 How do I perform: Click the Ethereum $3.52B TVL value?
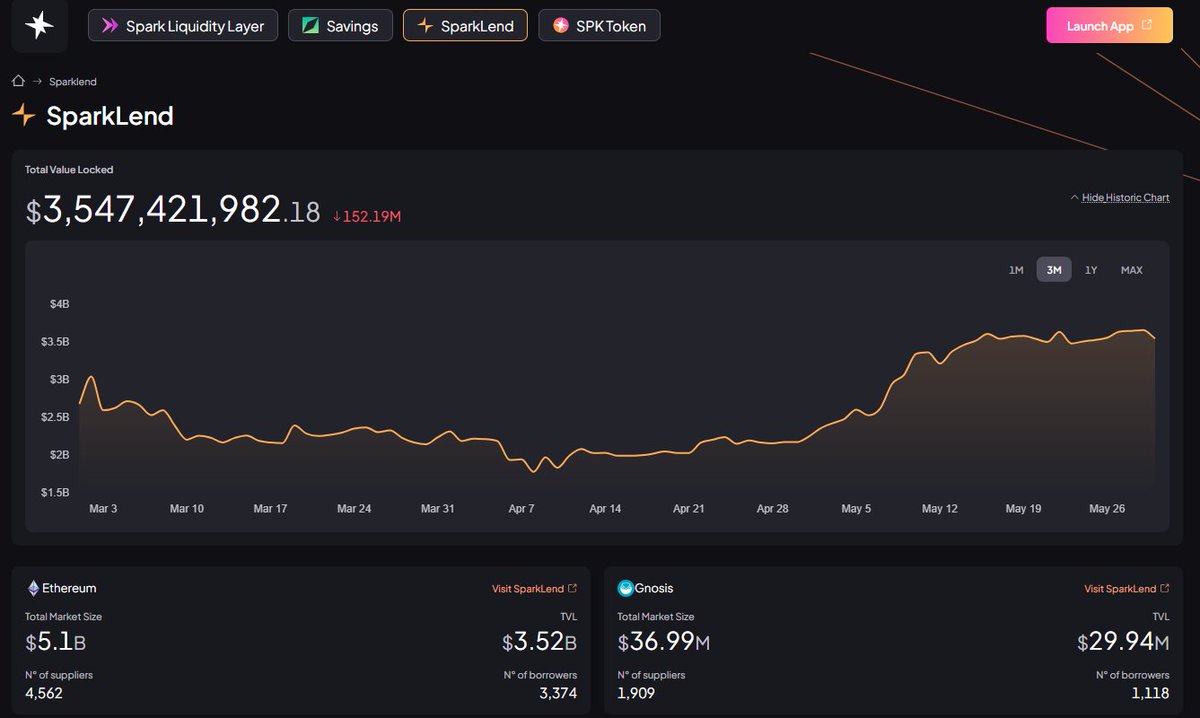pos(539,642)
